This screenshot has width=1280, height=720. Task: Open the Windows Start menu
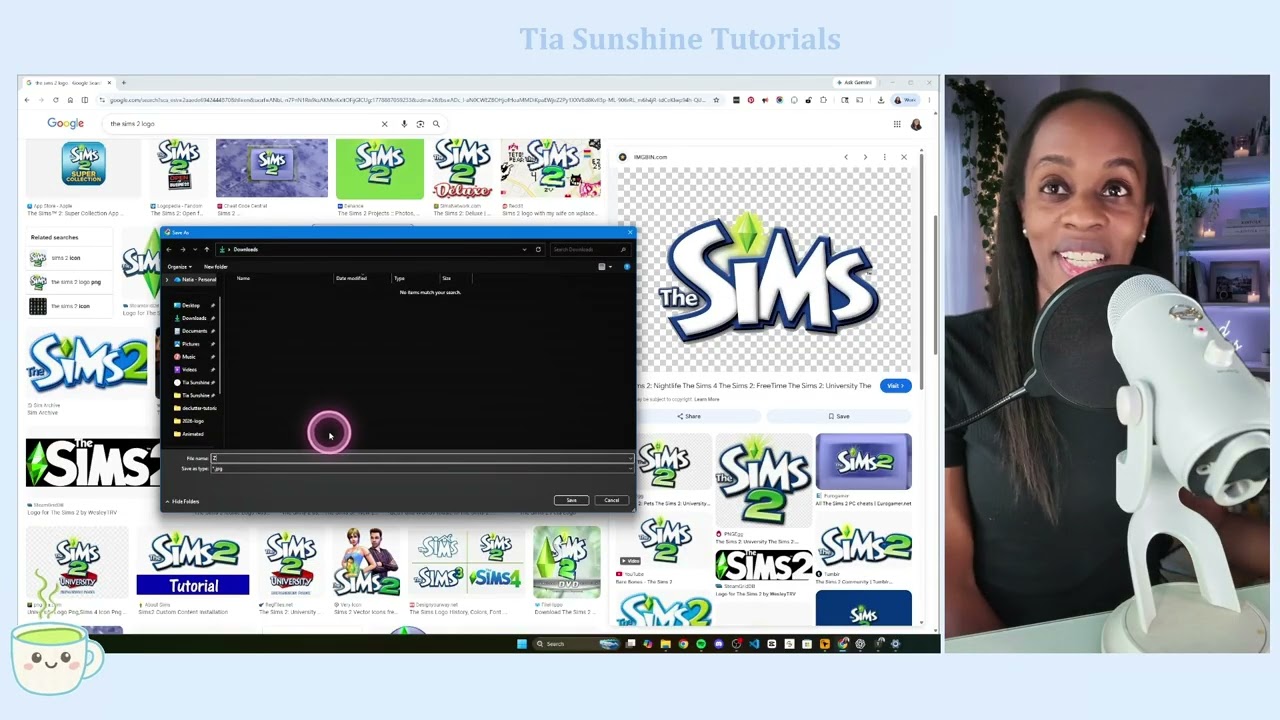(x=522, y=644)
